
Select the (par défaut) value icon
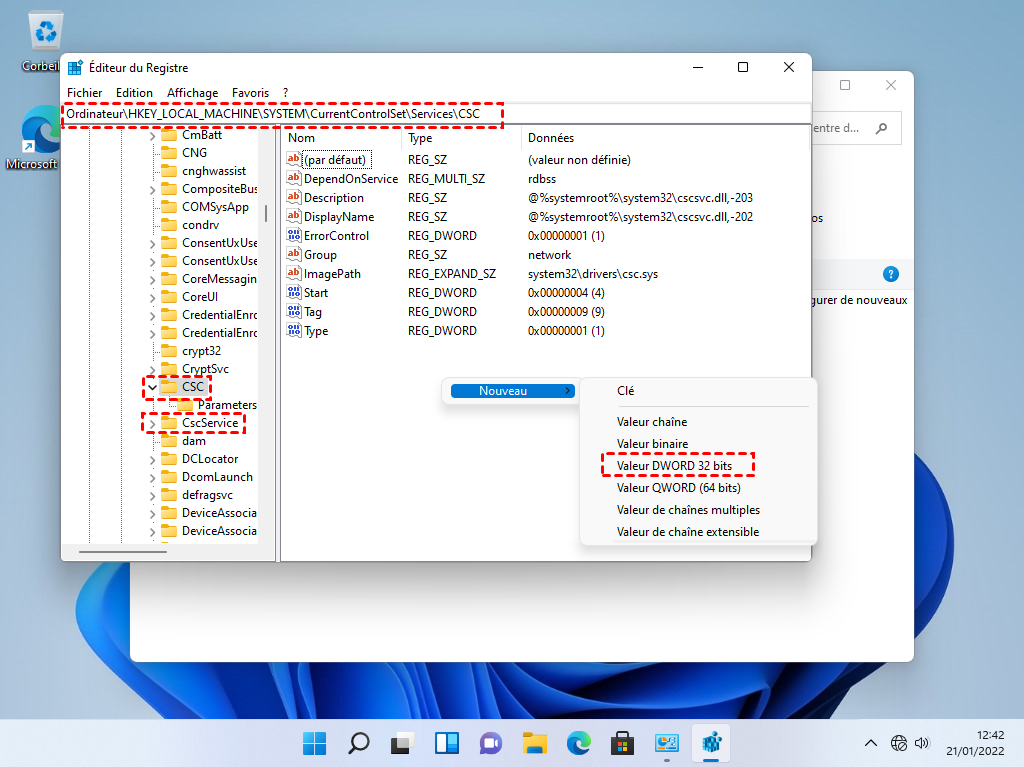coord(294,159)
